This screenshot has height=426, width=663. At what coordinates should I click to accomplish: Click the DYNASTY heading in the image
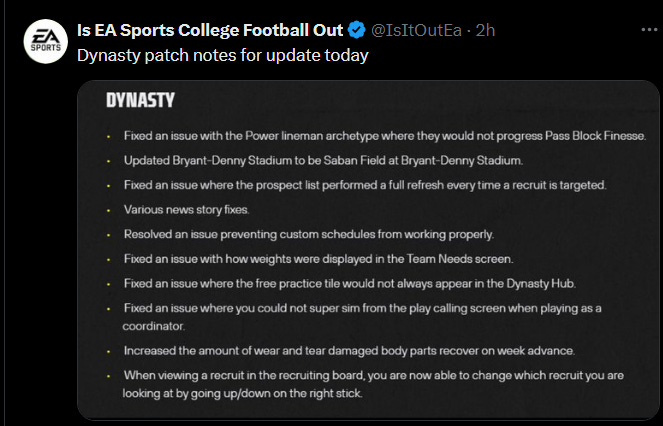pyautogui.click(x=140, y=100)
